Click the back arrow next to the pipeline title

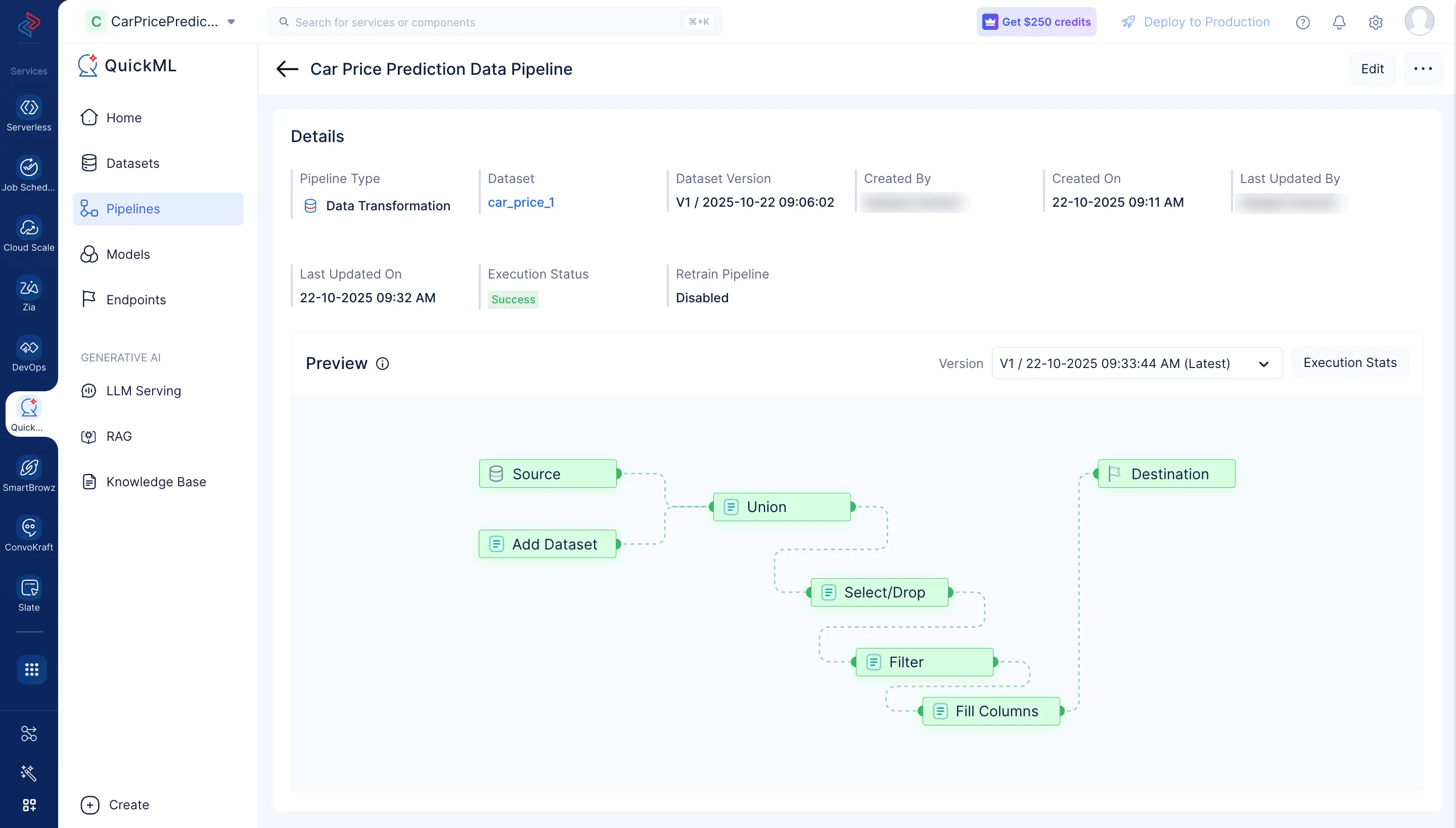point(287,69)
